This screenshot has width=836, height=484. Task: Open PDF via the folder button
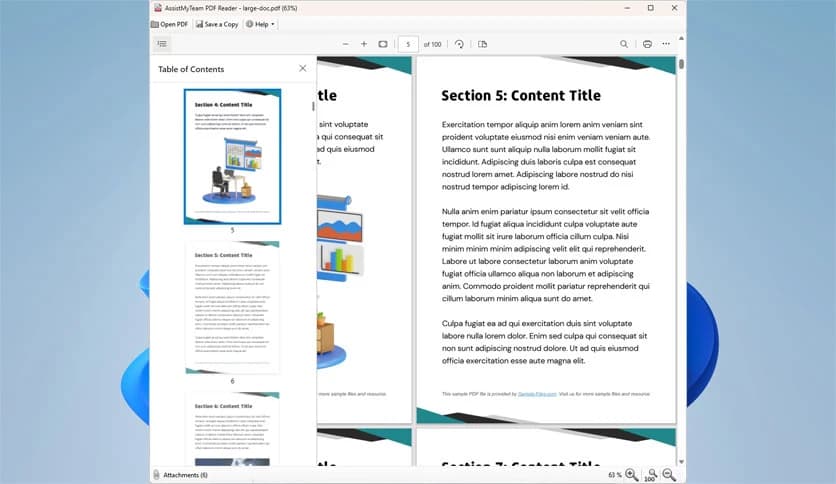[170, 24]
